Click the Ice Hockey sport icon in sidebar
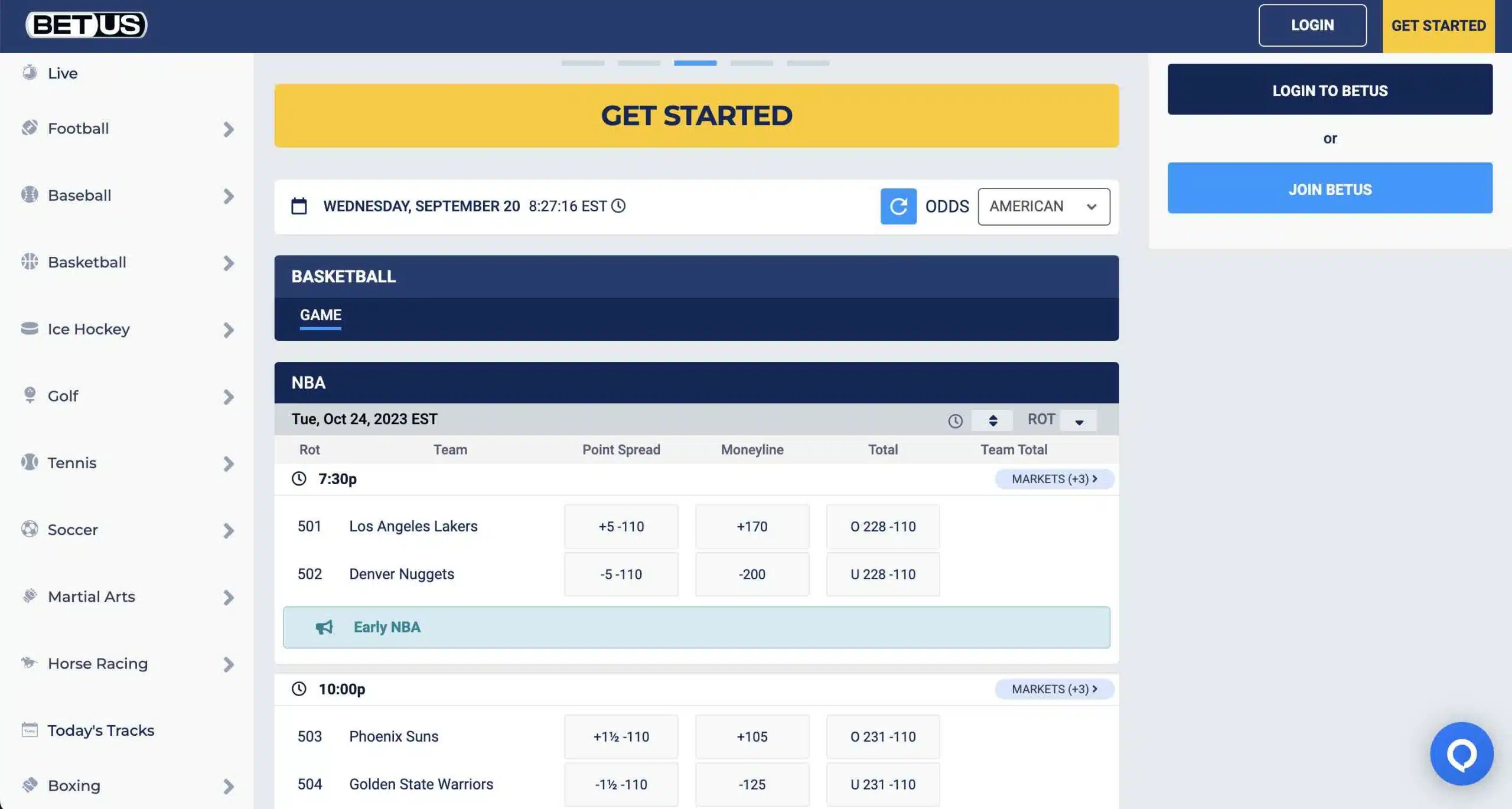Screen dimensions: 1512x809 click(x=30, y=328)
